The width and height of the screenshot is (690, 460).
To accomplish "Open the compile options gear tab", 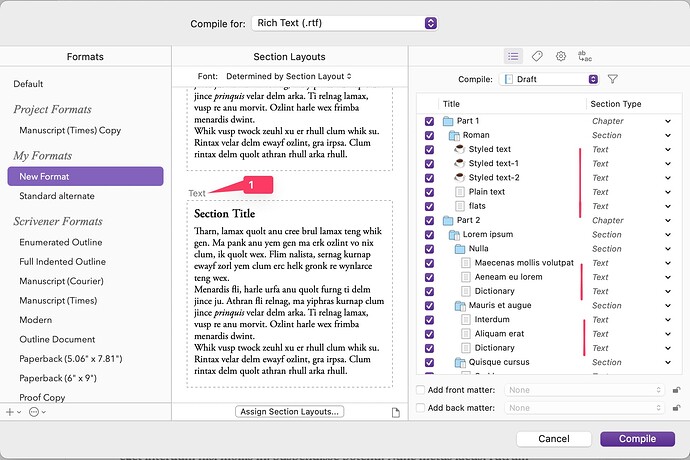I will click(x=561, y=56).
